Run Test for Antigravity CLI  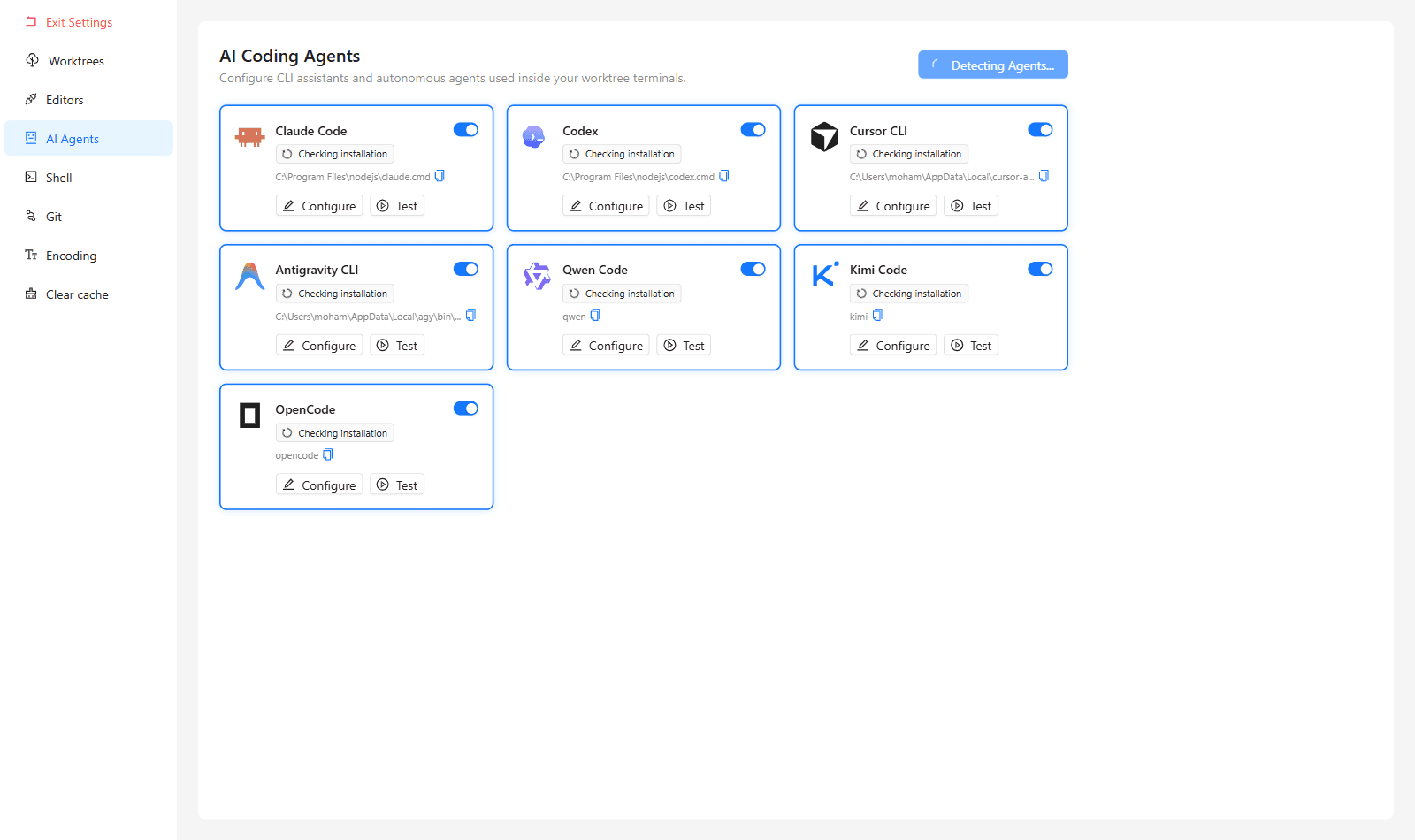pyautogui.click(x=397, y=346)
